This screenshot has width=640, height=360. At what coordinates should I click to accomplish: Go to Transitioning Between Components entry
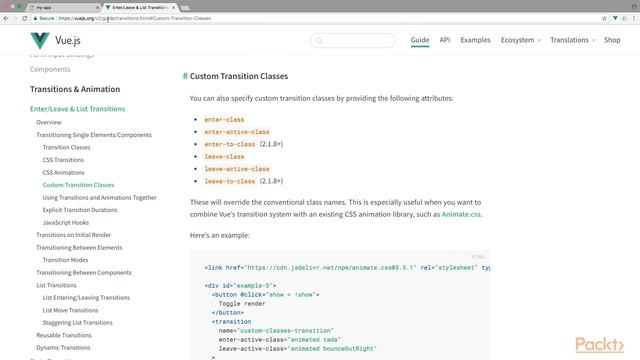pos(84,273)
